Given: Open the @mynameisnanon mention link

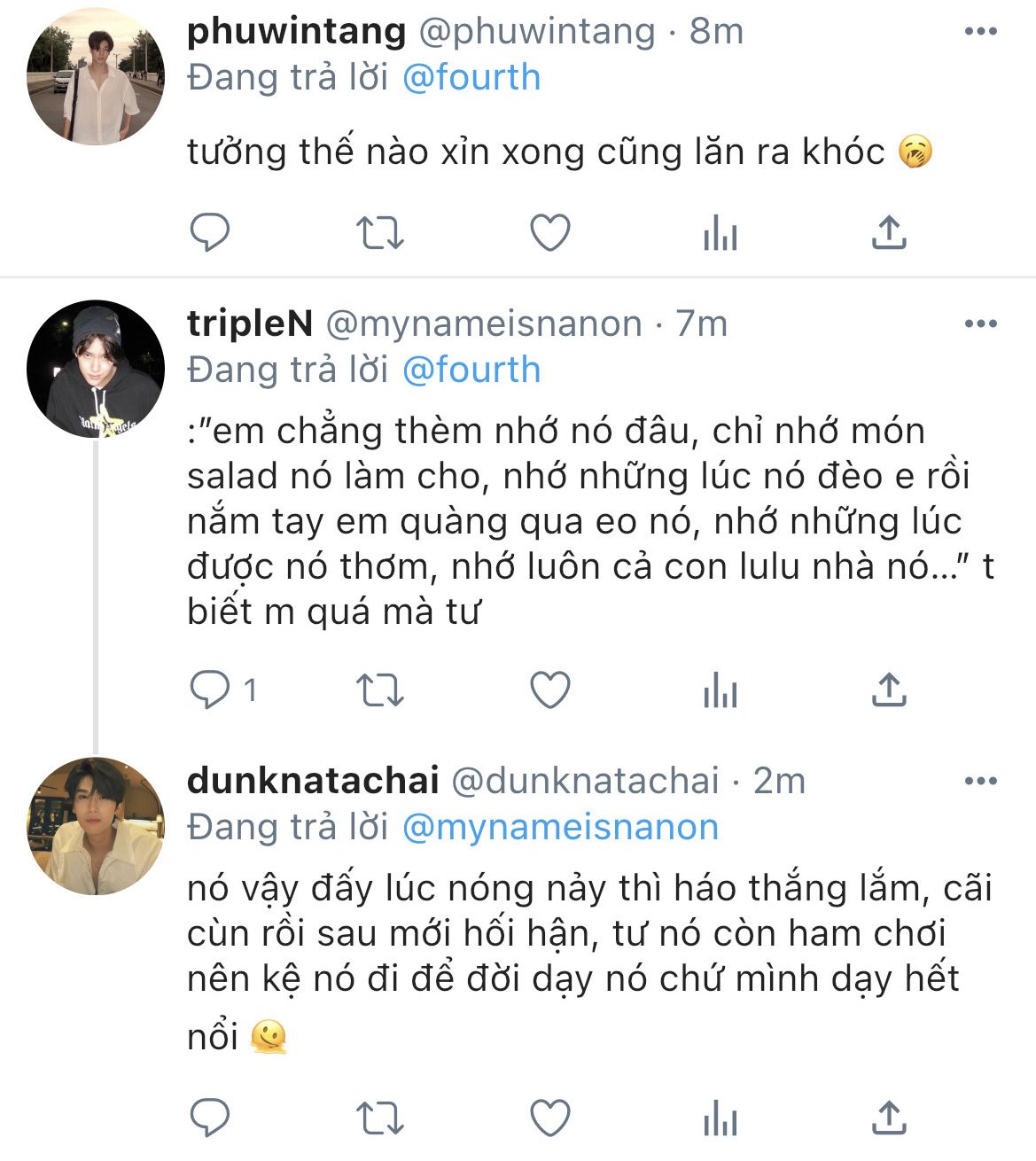Looking at the screenshot, I should click(559, 827).
